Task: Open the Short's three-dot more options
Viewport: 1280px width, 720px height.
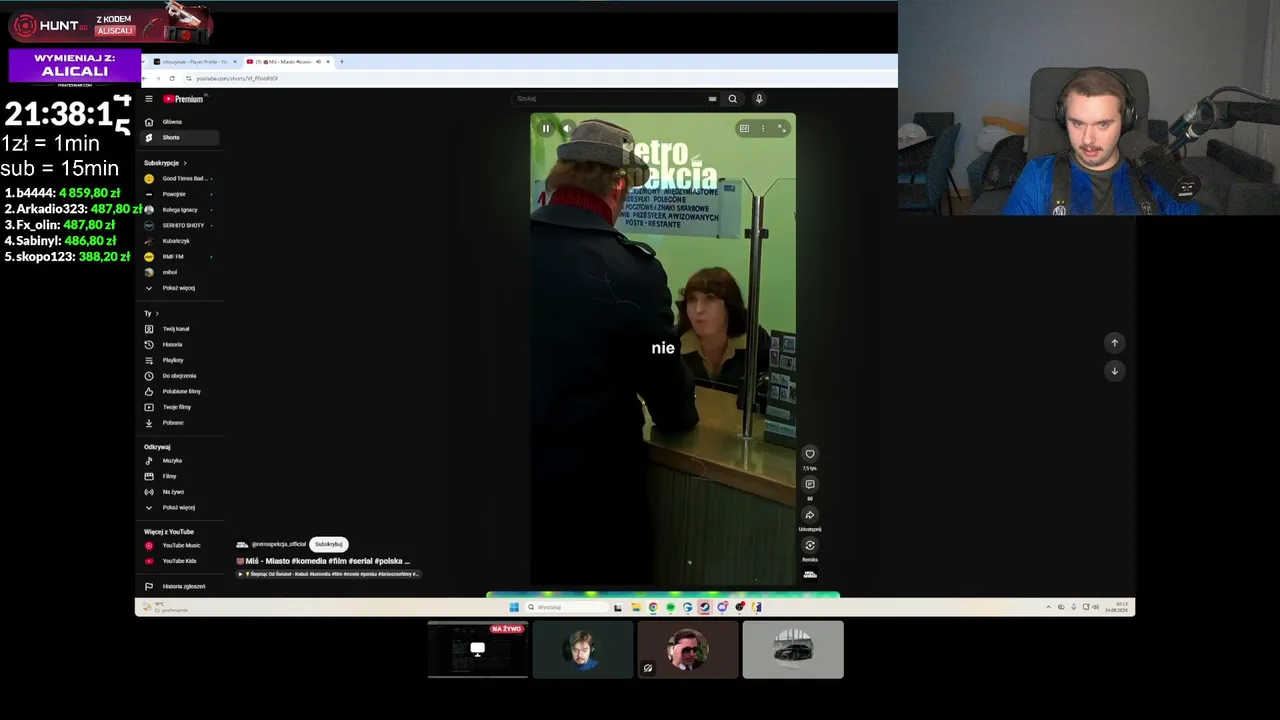Action: (763, 128)
